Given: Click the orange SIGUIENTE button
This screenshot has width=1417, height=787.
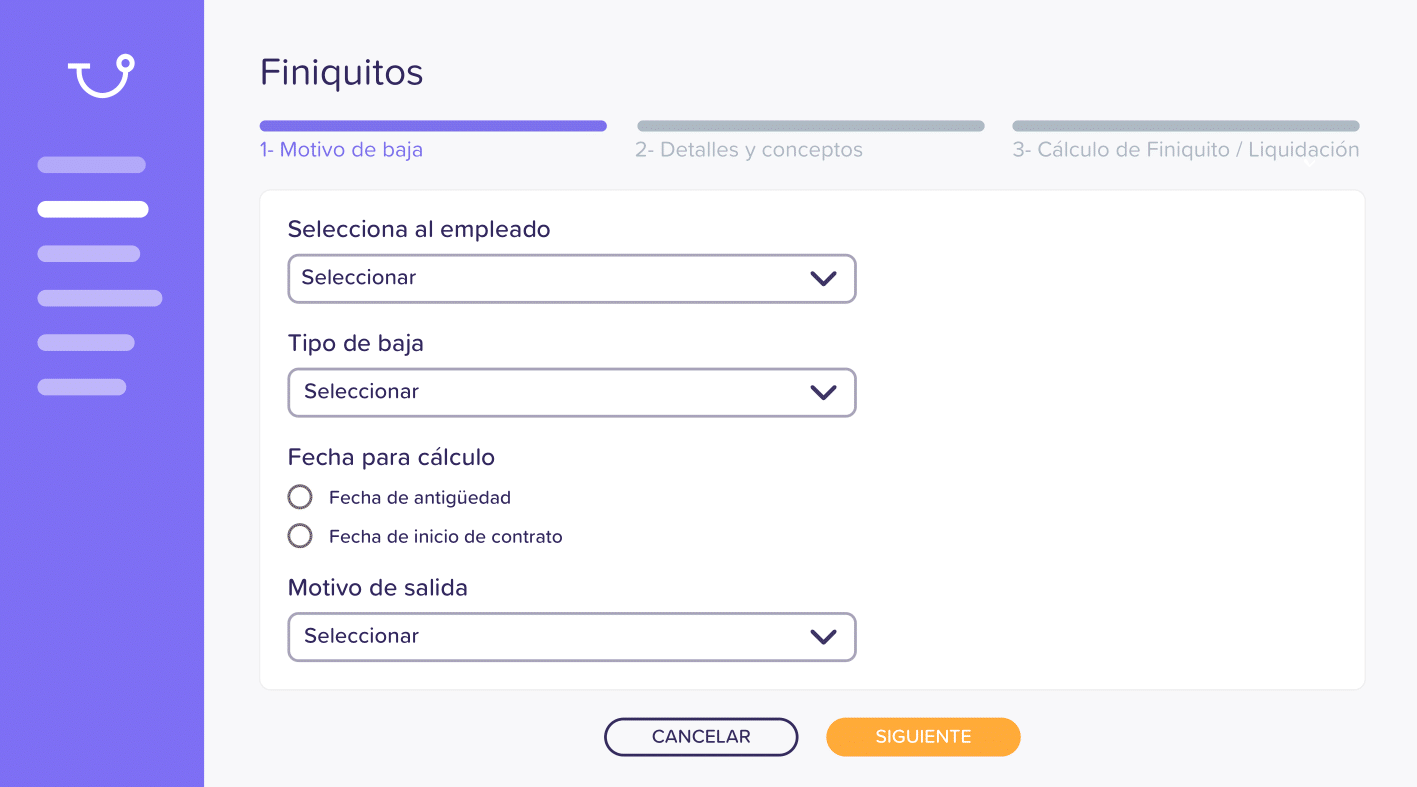Looking at the screenshot, I should (x=923, y=737).
